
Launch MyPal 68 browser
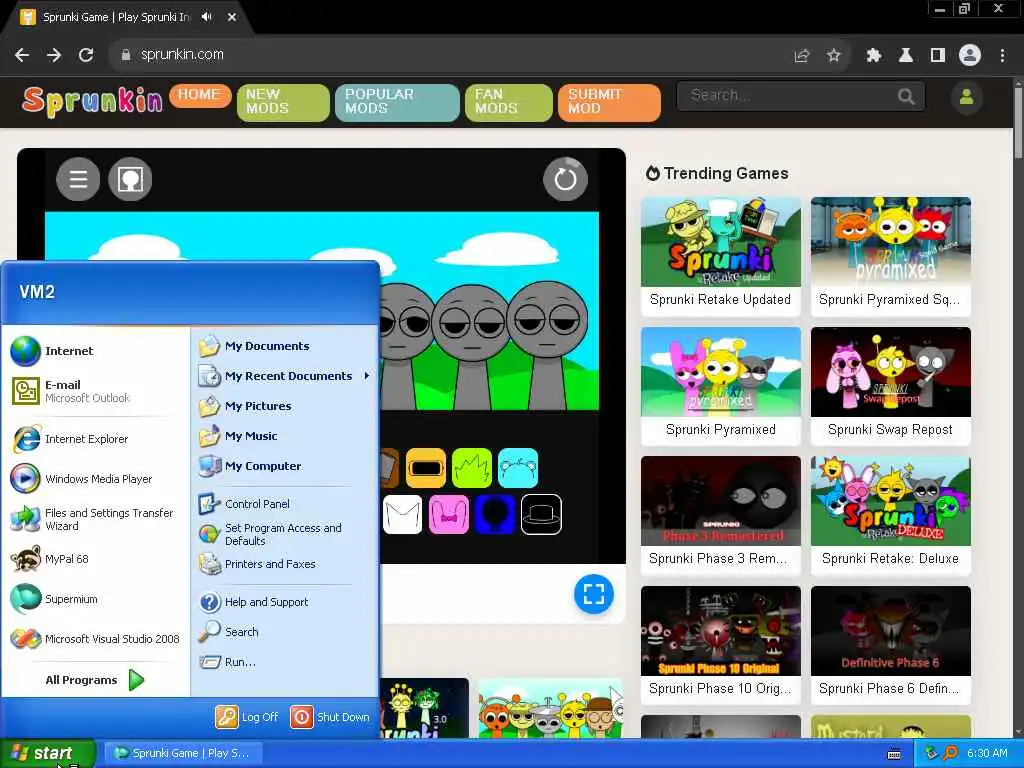(50, 559)
